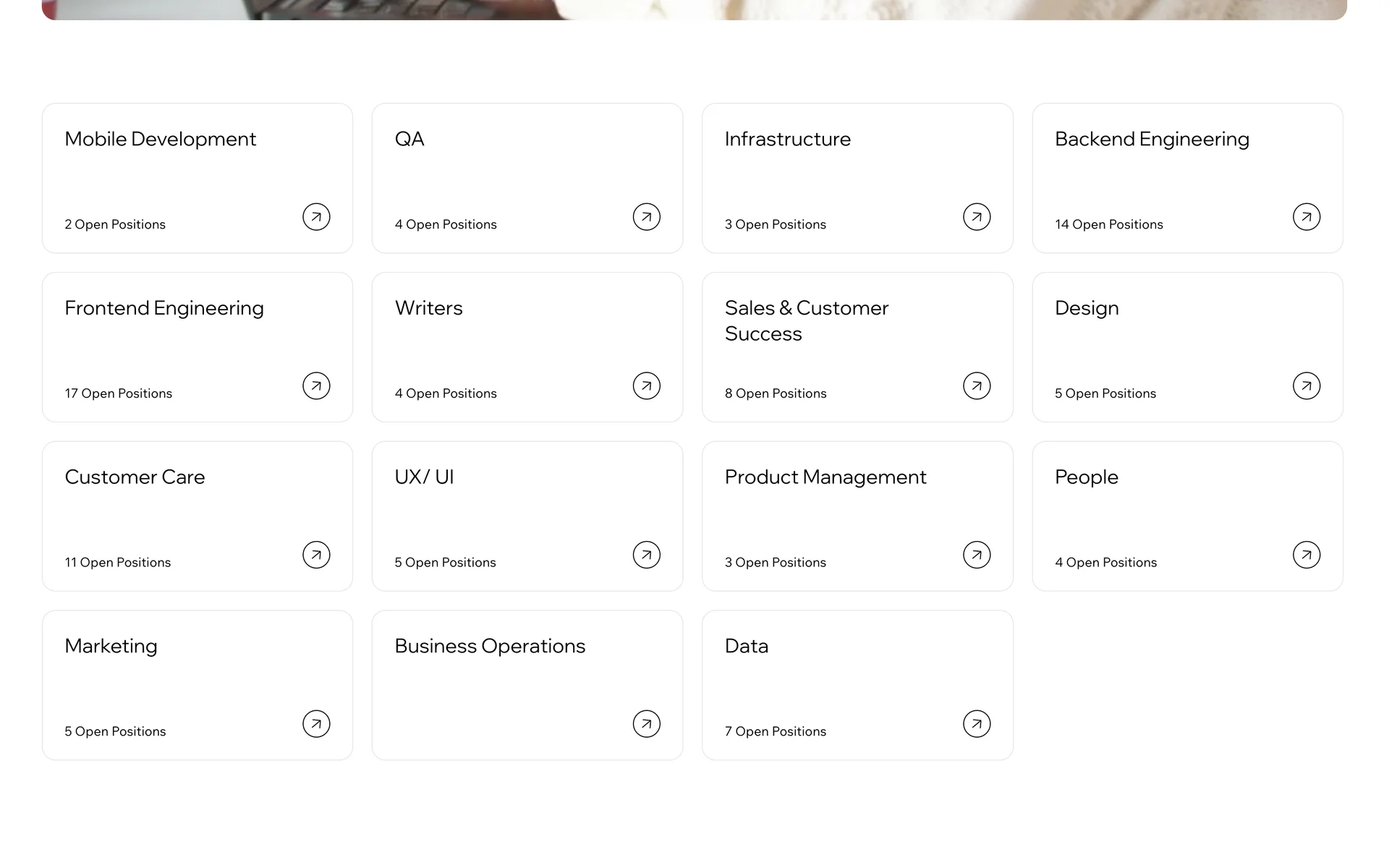Viewport: 1389px width, 868px height.
Task: Open Design positions via arrow icon
Action: (x=1307, y=386)
